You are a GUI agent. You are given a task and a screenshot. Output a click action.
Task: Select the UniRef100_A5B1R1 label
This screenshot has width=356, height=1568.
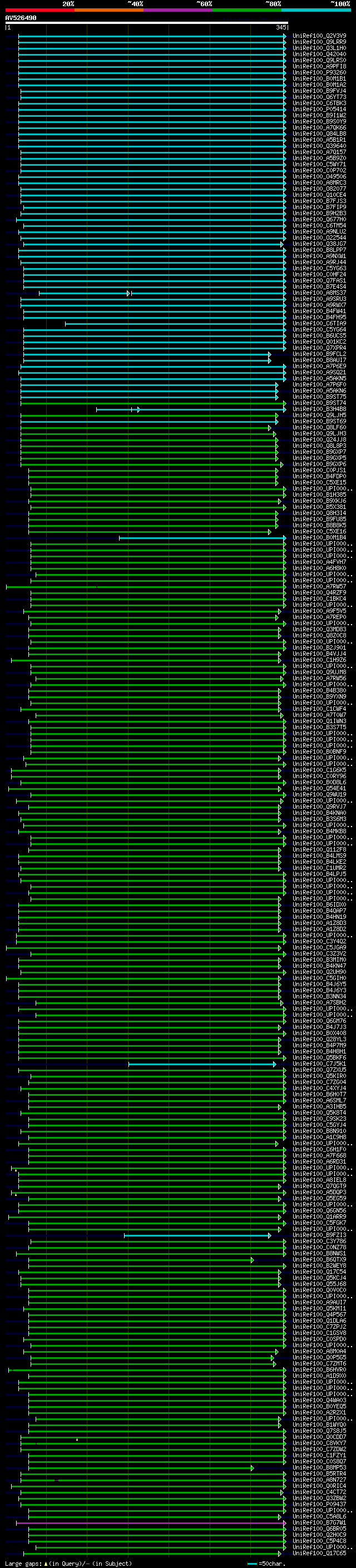coord(319,140)
